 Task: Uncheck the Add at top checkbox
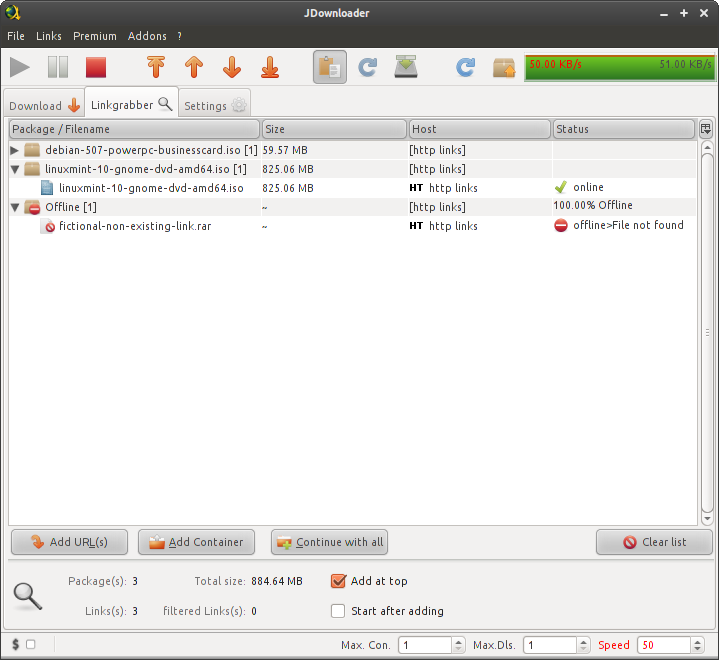pos(338,581)
